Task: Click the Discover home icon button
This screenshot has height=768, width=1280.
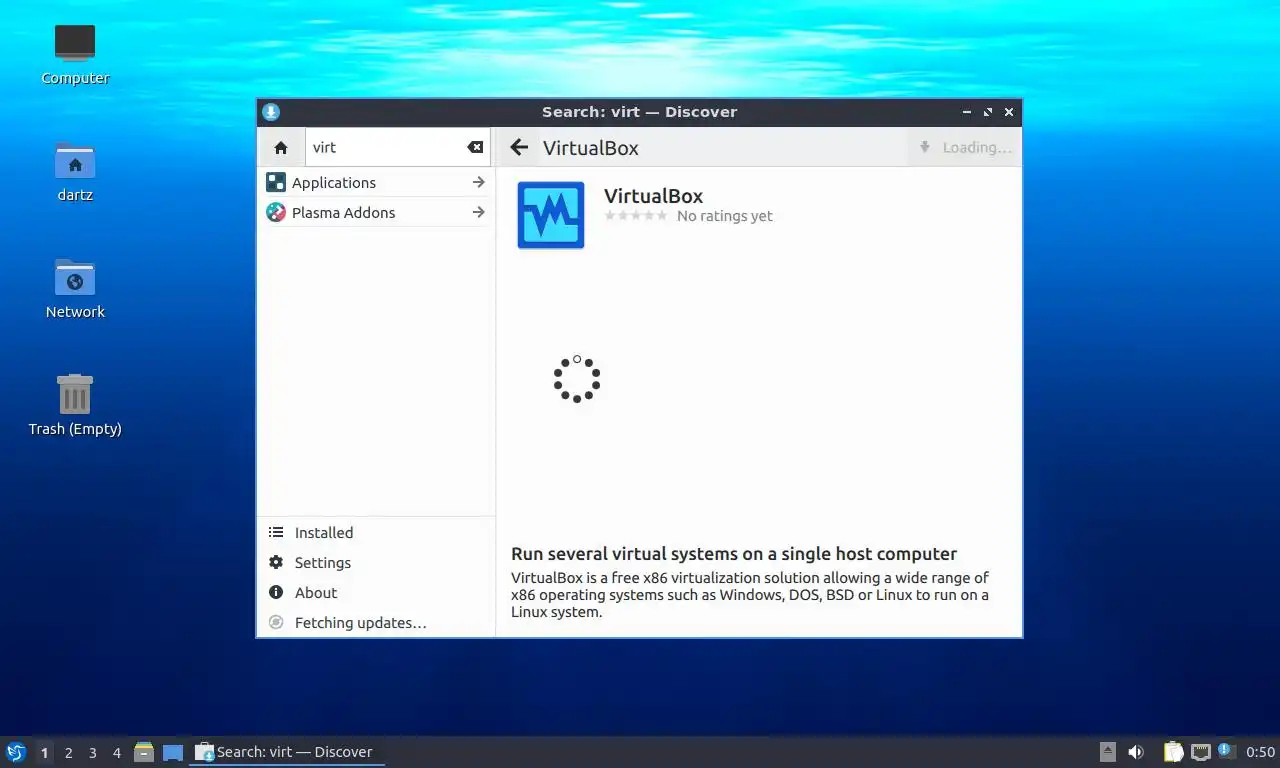Action: (x=281, y=147)
